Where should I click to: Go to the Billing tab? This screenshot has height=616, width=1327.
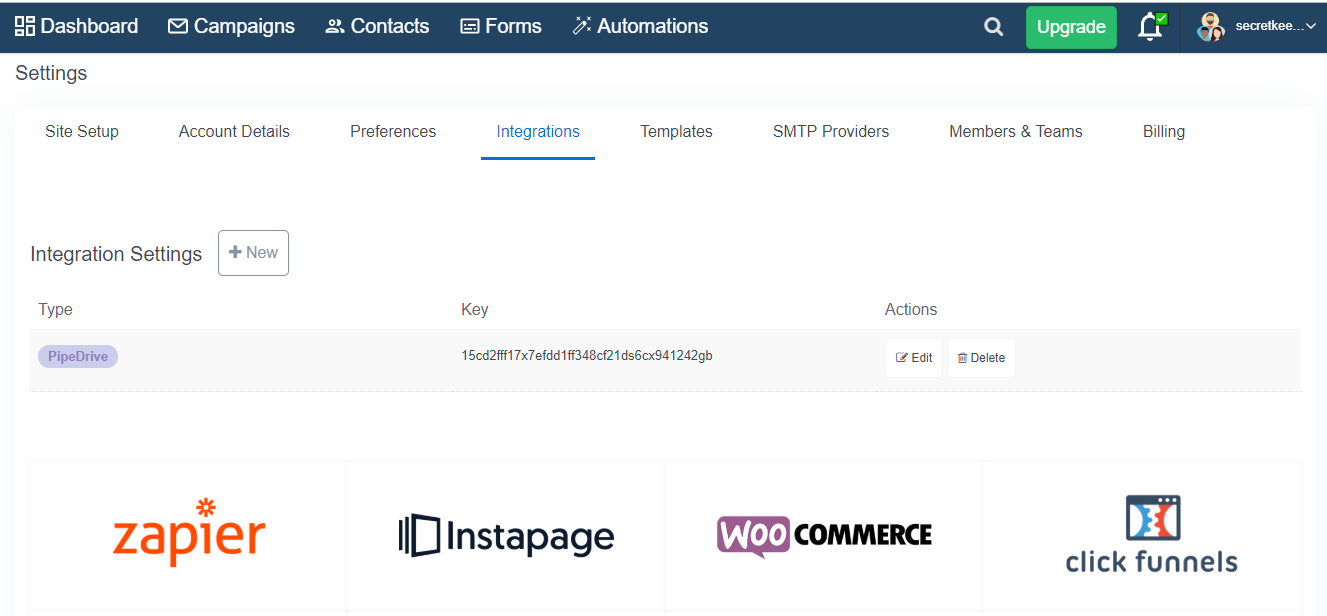1164,131
